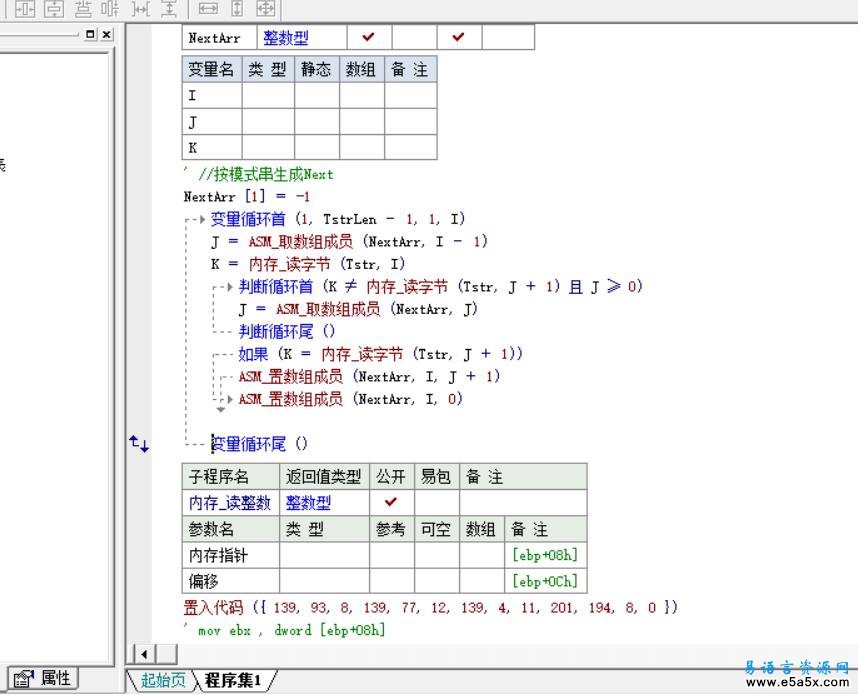The height and width of the screenshot is (695, 858).
Task: Click the equal horizontal spacing toolbar icon
Action: coord(141,8)
